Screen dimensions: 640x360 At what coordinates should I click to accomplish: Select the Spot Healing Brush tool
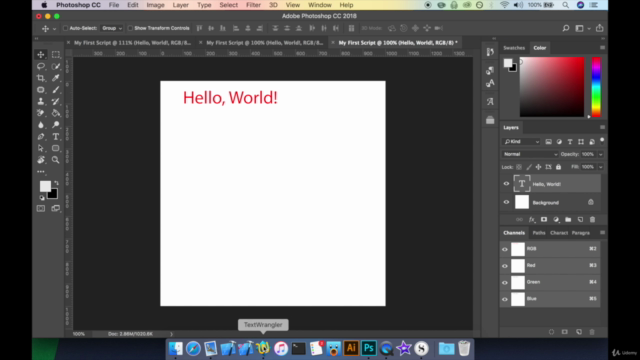tap(41, 89)
